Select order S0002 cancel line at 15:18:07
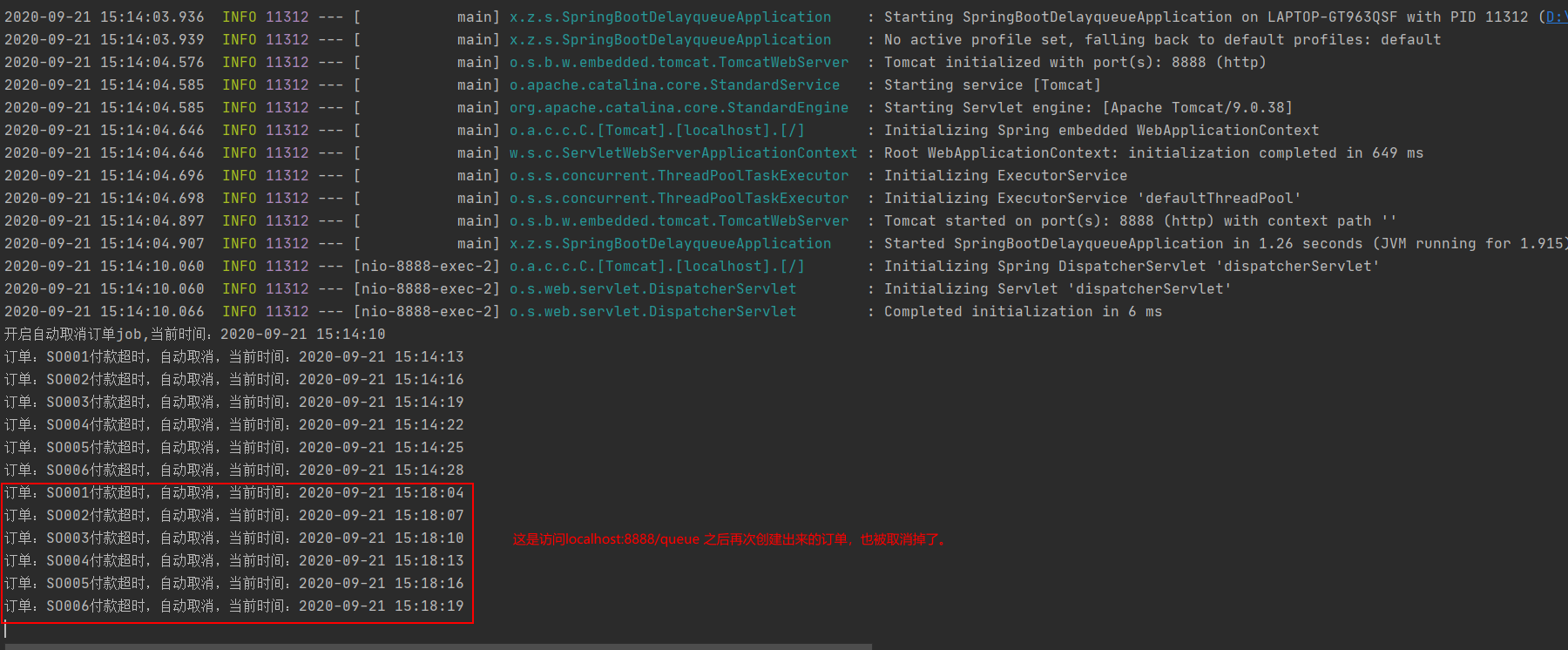The image size is (1568, 650). [234, 516]
